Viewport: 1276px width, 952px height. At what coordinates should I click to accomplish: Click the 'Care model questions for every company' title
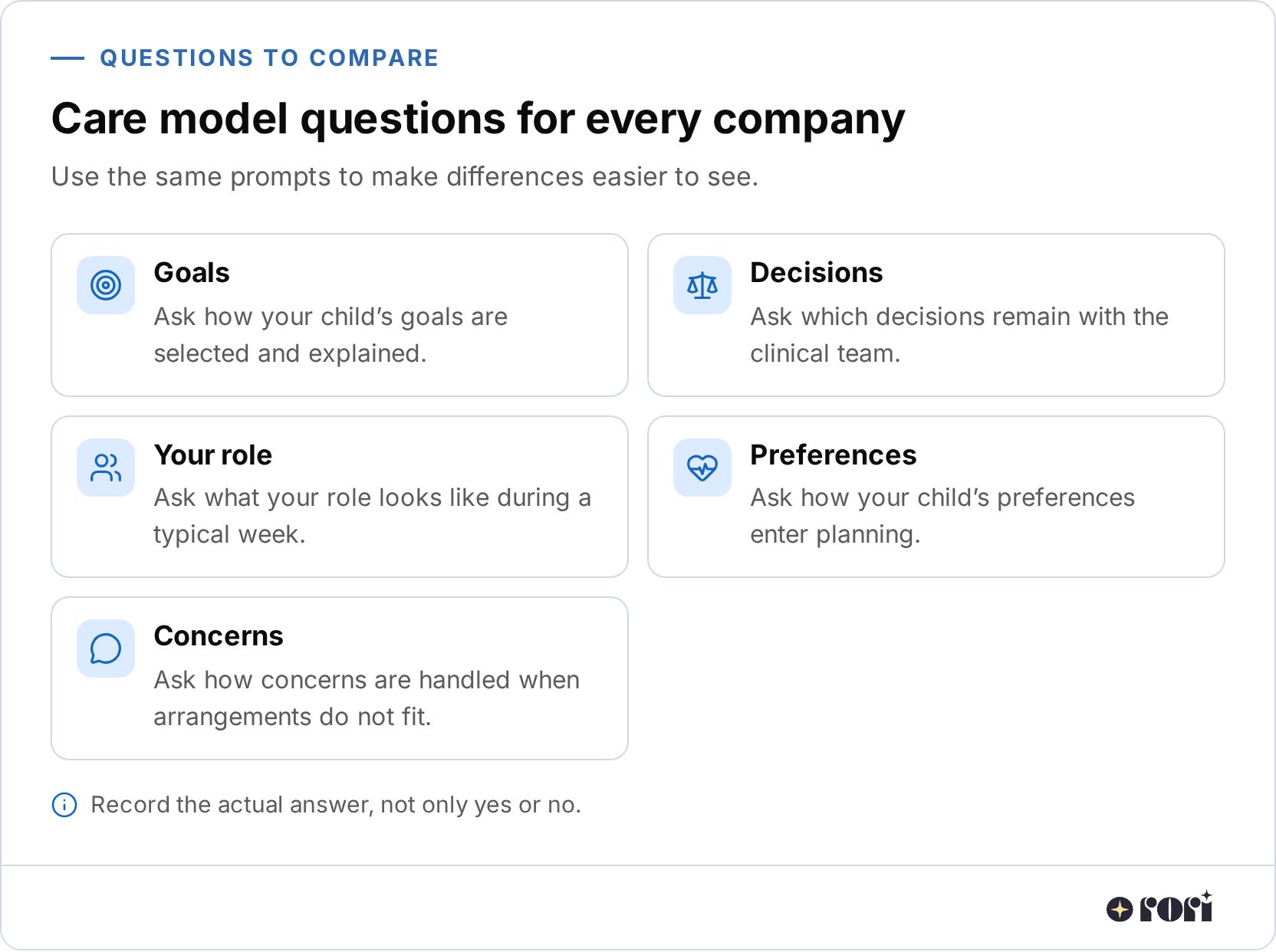click(x=479, y=120)
